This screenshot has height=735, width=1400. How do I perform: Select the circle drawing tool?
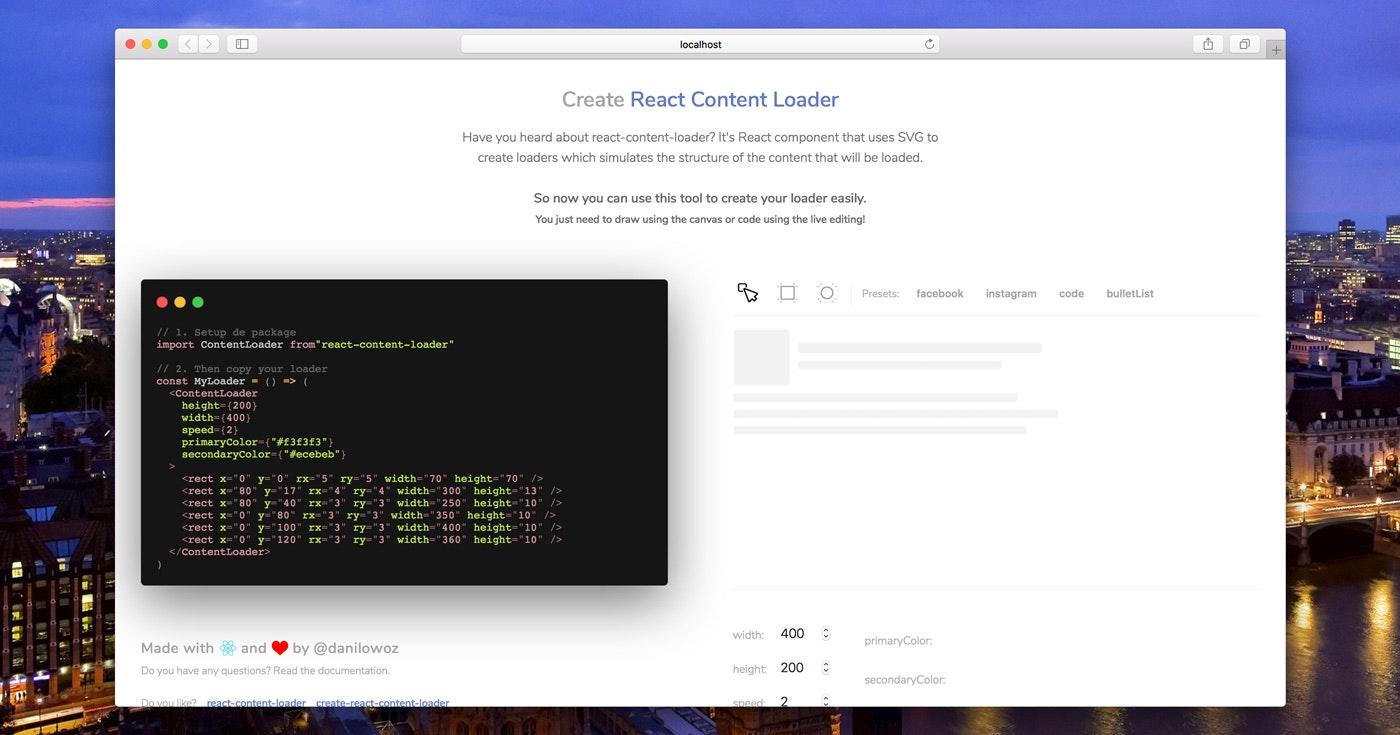point(826,293)
